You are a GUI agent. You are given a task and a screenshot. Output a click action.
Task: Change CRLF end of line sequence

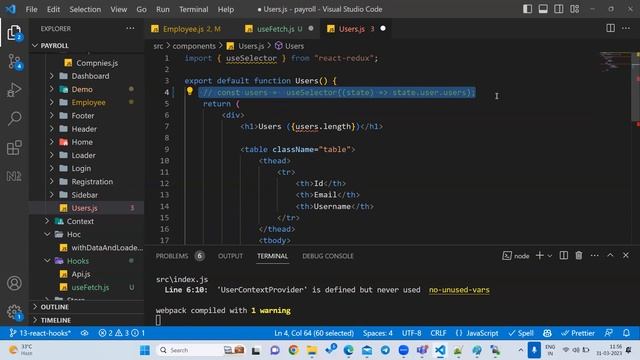point(438,333)
